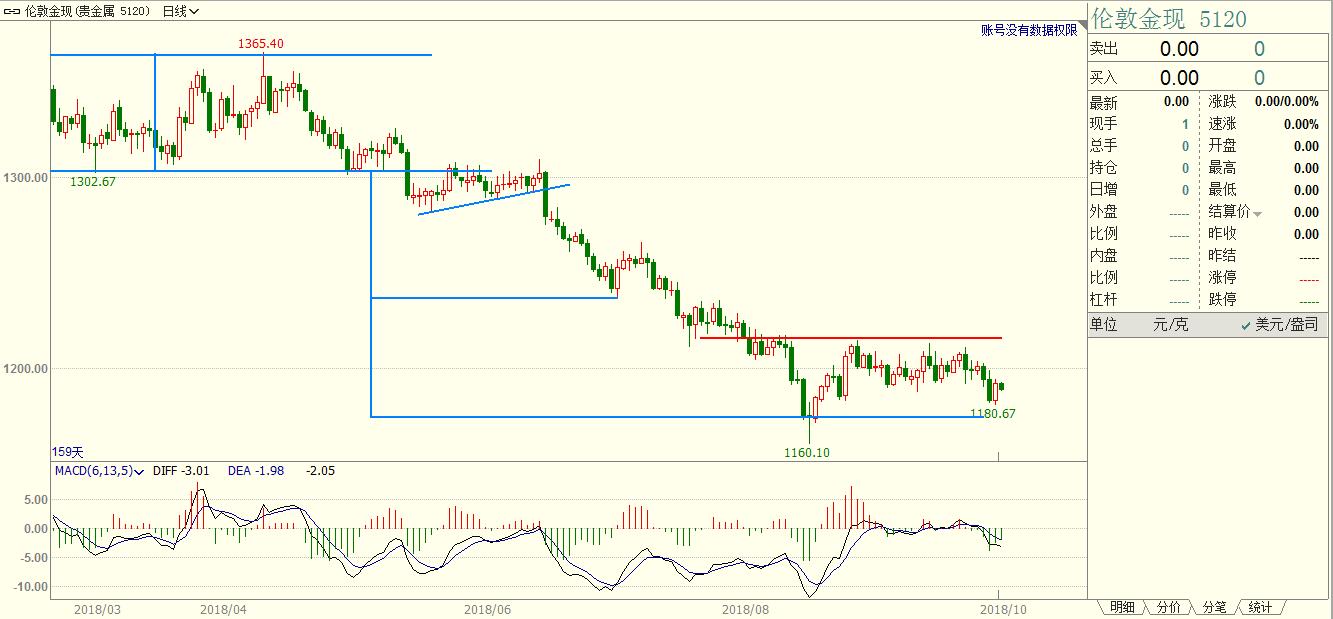The image size is (1333, 619).
Task: Switch to the 分价 tab
Action: pos(1168,607)
